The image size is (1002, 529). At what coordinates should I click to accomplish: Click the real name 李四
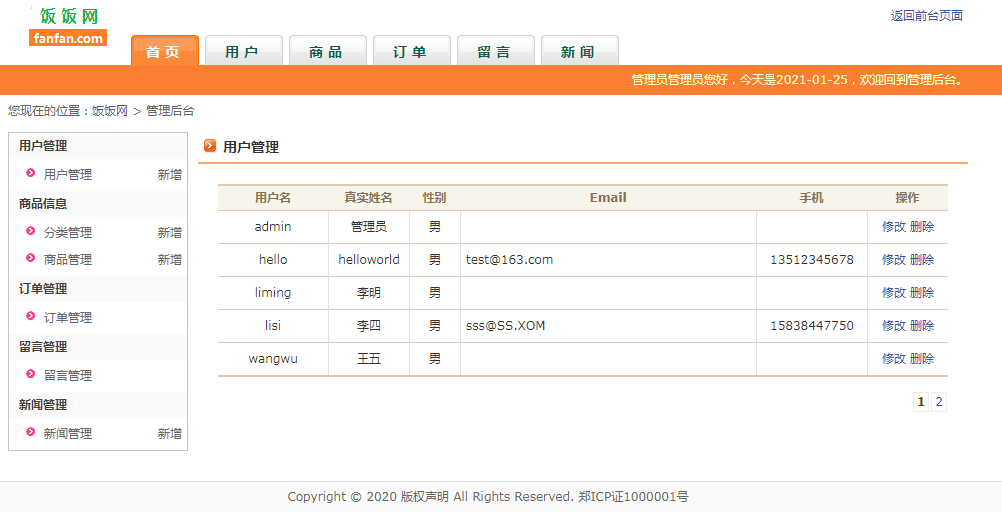click(x=369, y=326)
